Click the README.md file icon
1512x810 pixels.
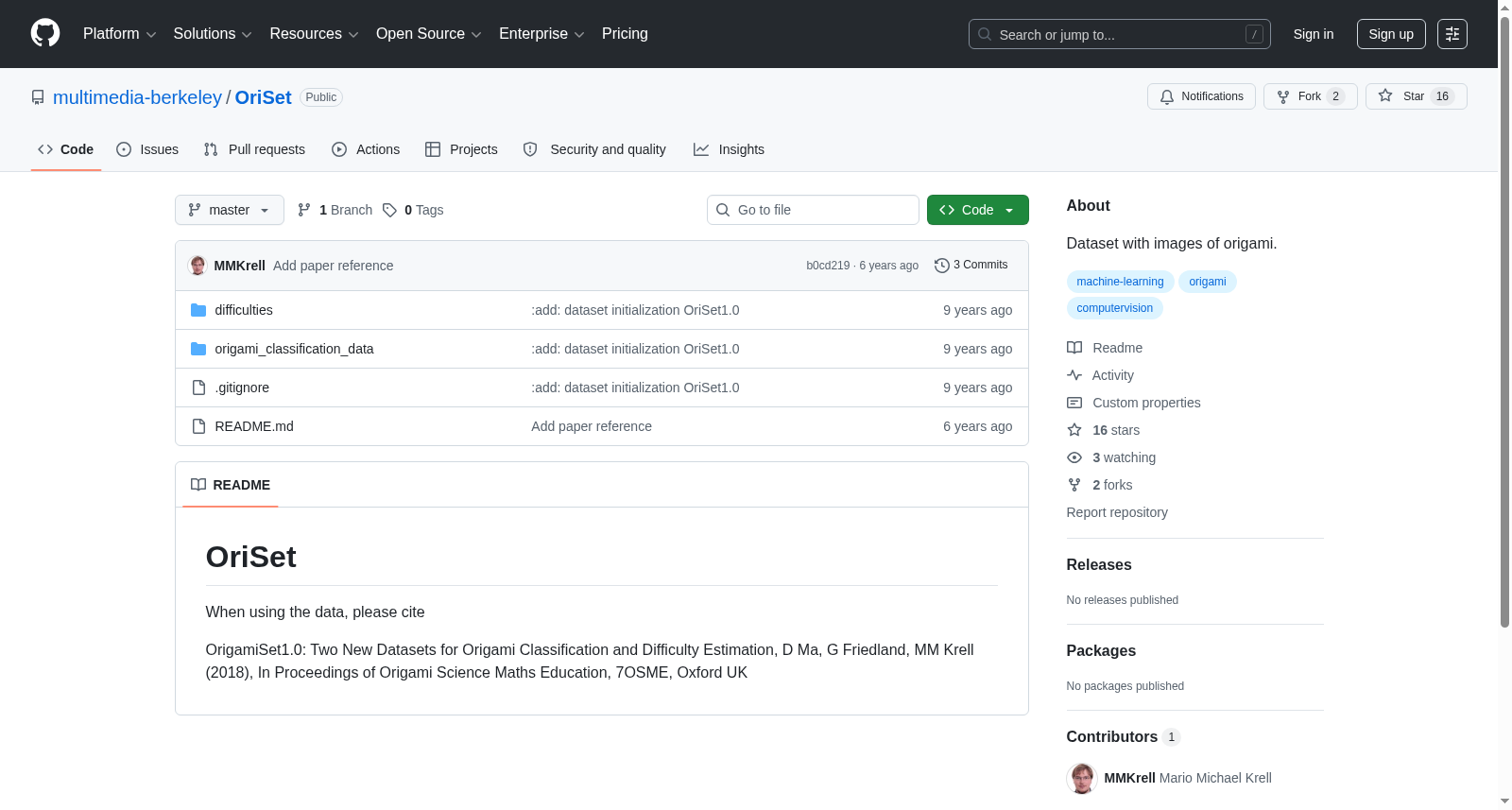pyautogui.click(x=198, y=426)
